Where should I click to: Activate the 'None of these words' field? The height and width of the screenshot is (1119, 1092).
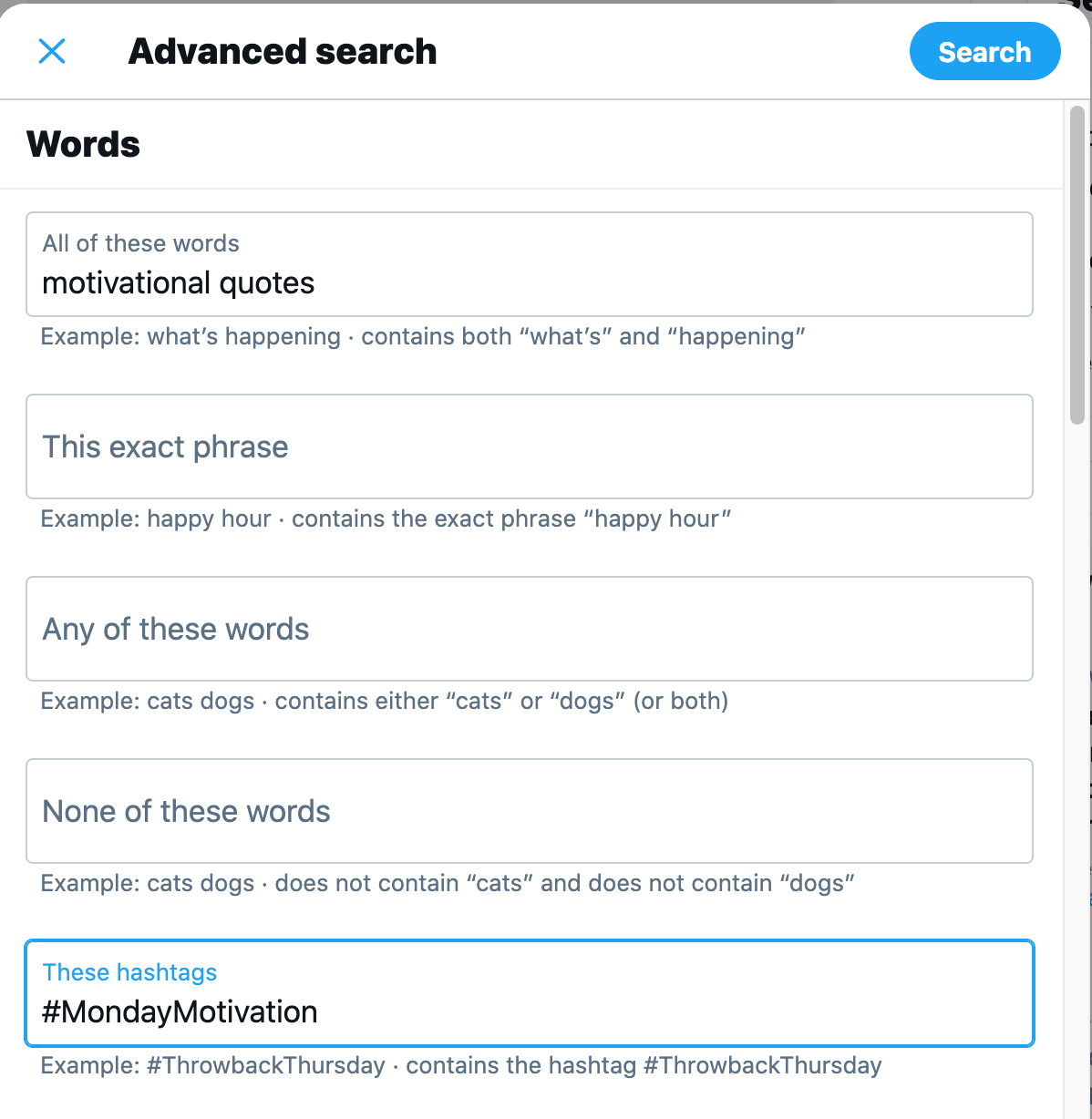pos(529,811)
